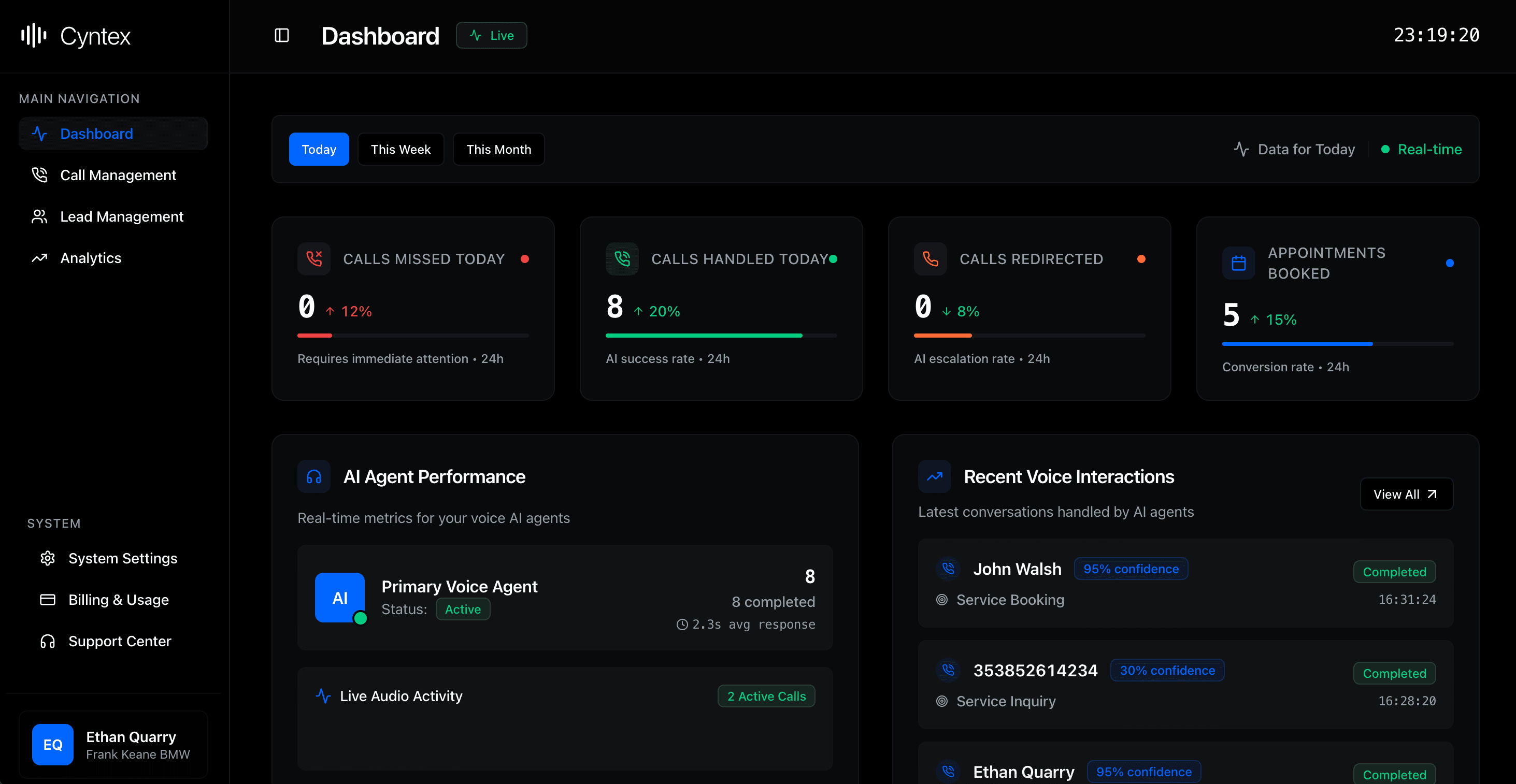Image resolution: width=1516 pixels, height=784 pixels.
Task: Open Billing & Usage
Action: [x=113, y=599]
